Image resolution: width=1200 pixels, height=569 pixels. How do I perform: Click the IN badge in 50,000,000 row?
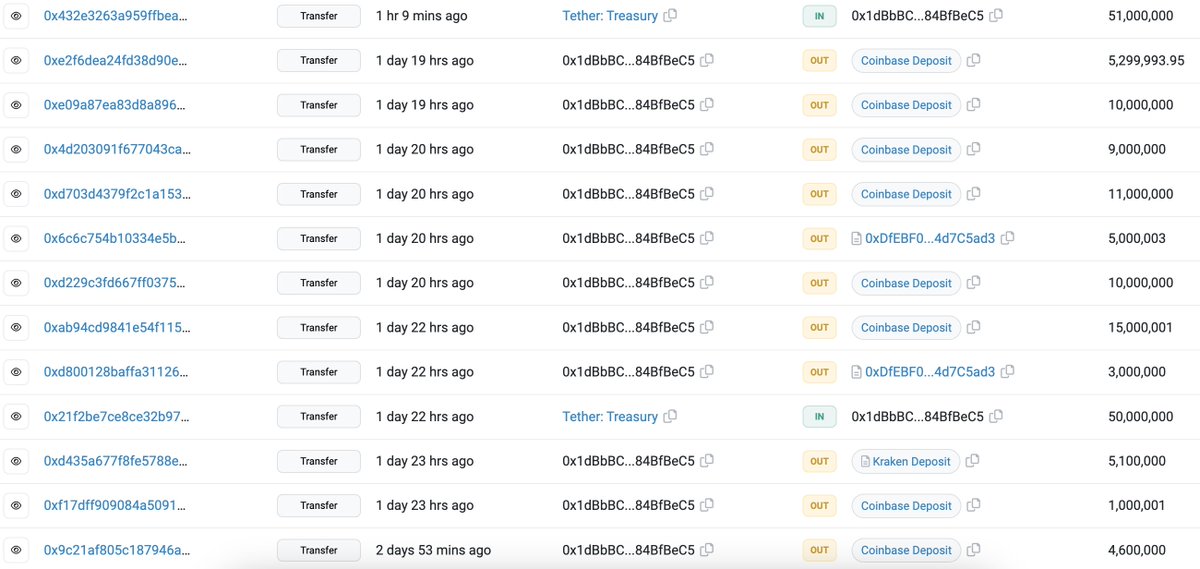tap(819, 416)
